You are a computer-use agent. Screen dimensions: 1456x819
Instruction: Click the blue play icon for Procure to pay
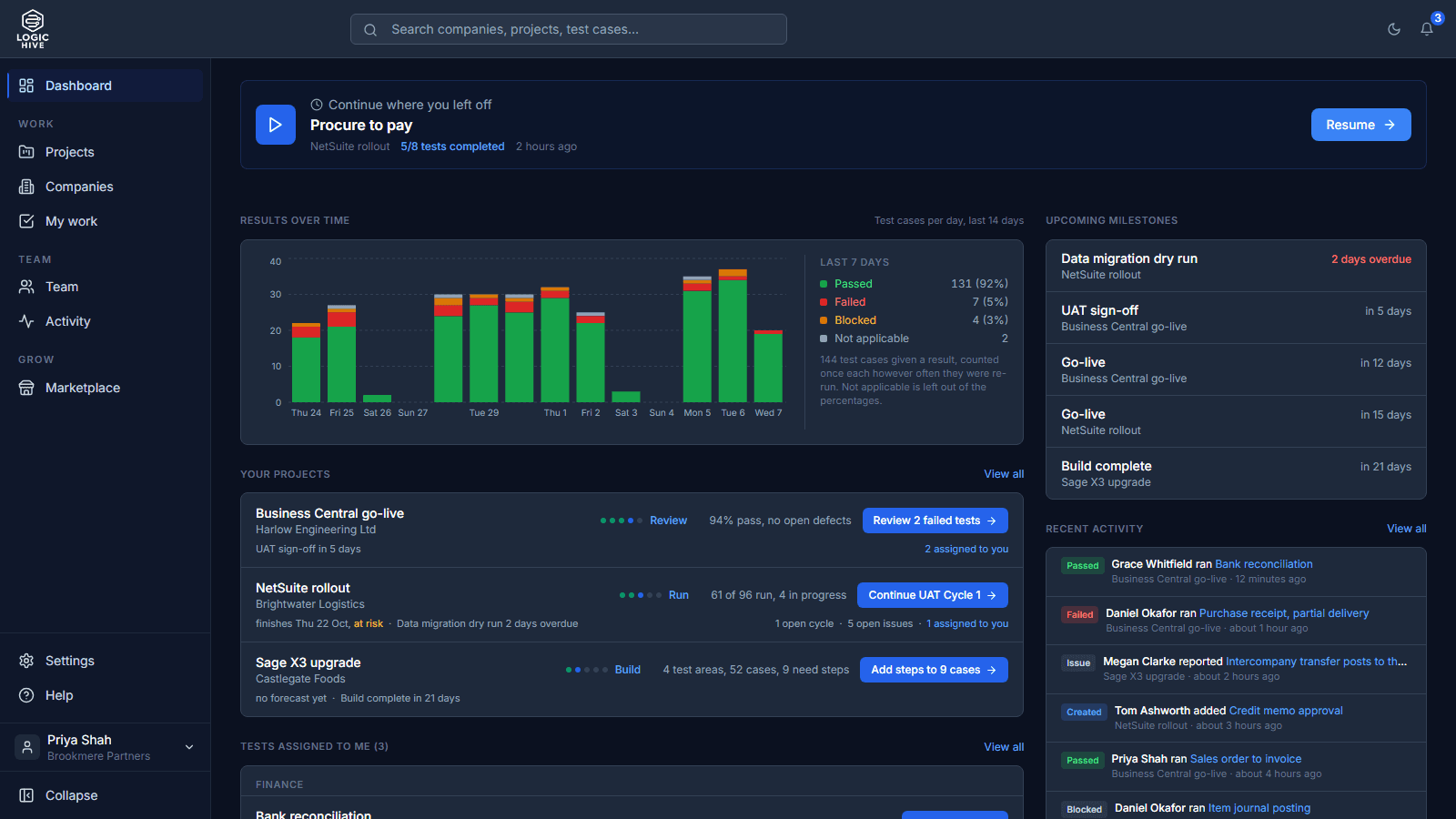276,125
